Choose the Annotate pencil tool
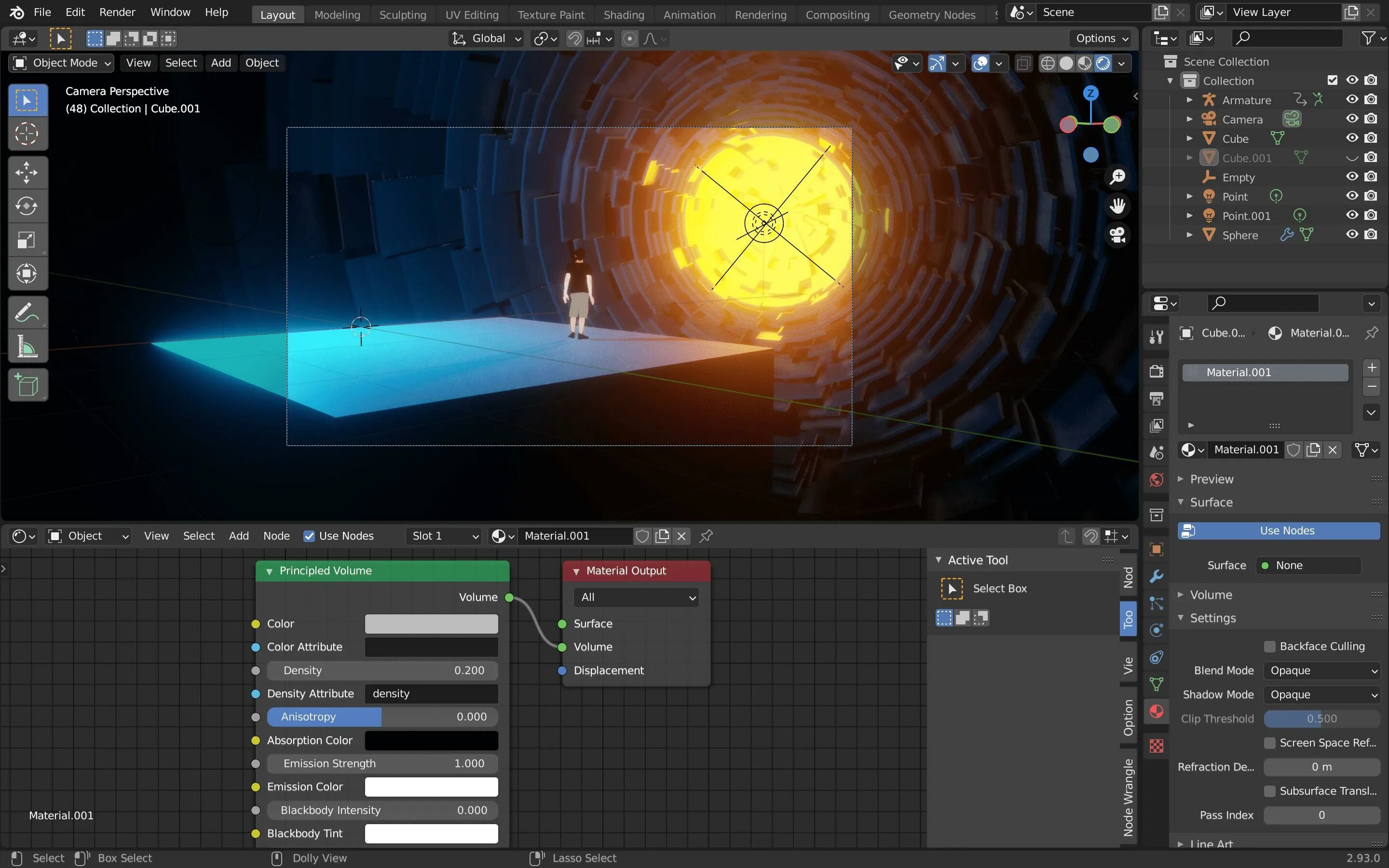 tap(27, 313)
